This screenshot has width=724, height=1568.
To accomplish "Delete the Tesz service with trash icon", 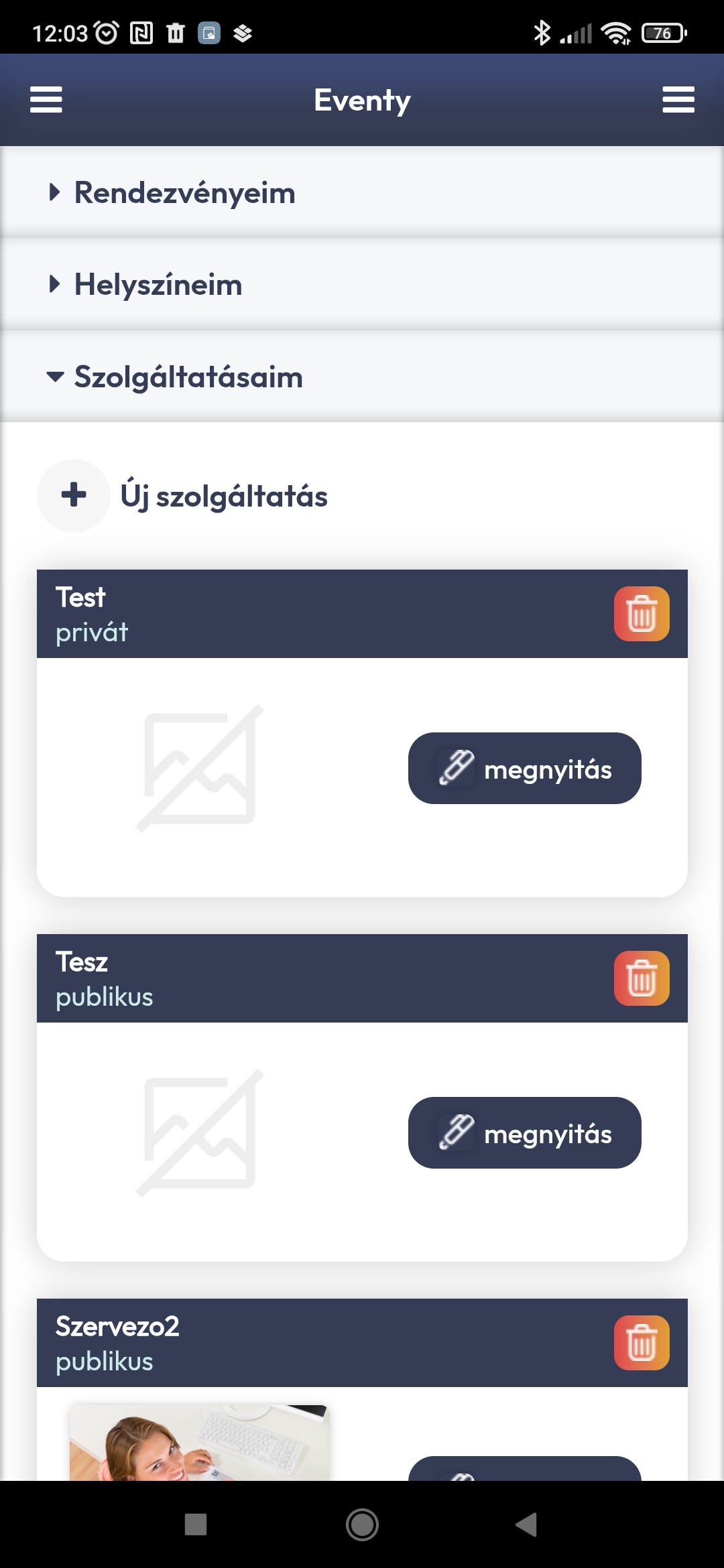I will click(x=642, y=978).
